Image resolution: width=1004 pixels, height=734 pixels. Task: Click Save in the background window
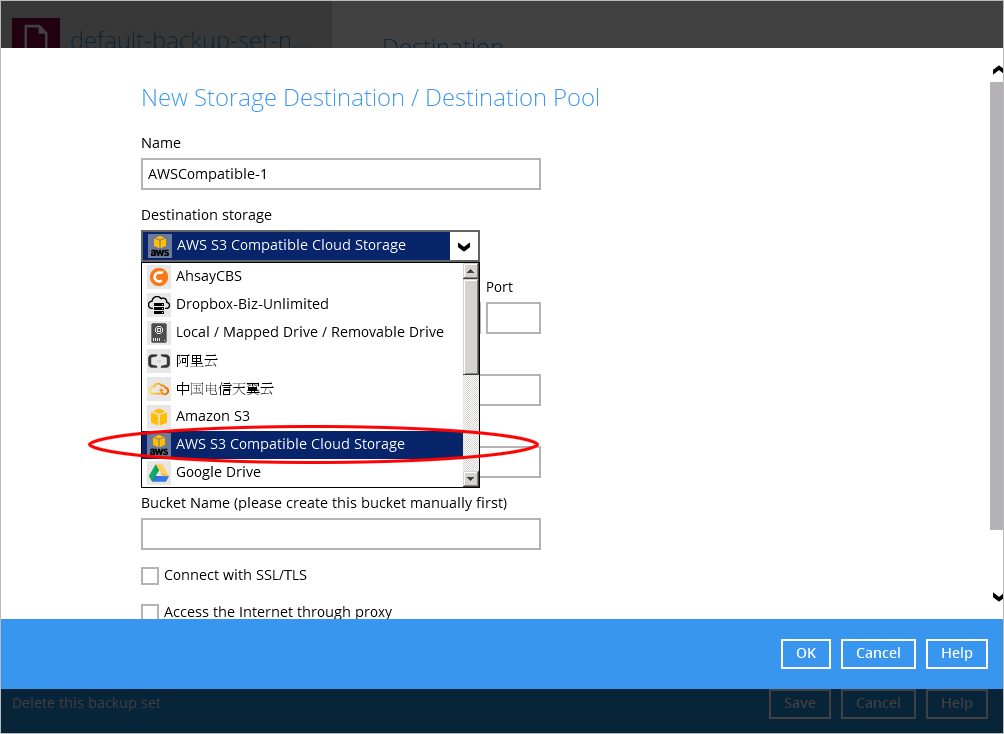(x=800, y=703)
